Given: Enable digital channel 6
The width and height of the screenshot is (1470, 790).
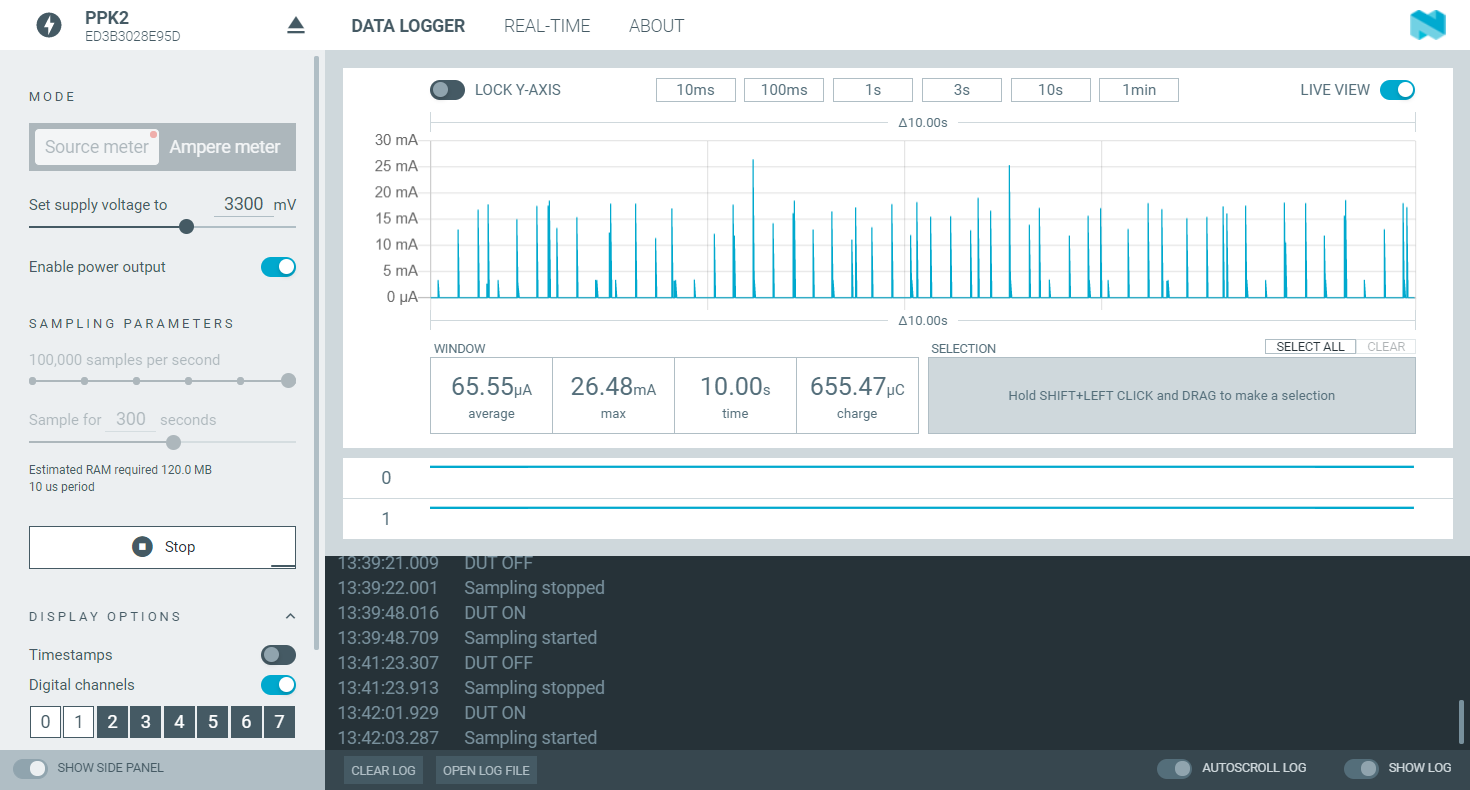Looking at the screenshot, I should (246, 722).
